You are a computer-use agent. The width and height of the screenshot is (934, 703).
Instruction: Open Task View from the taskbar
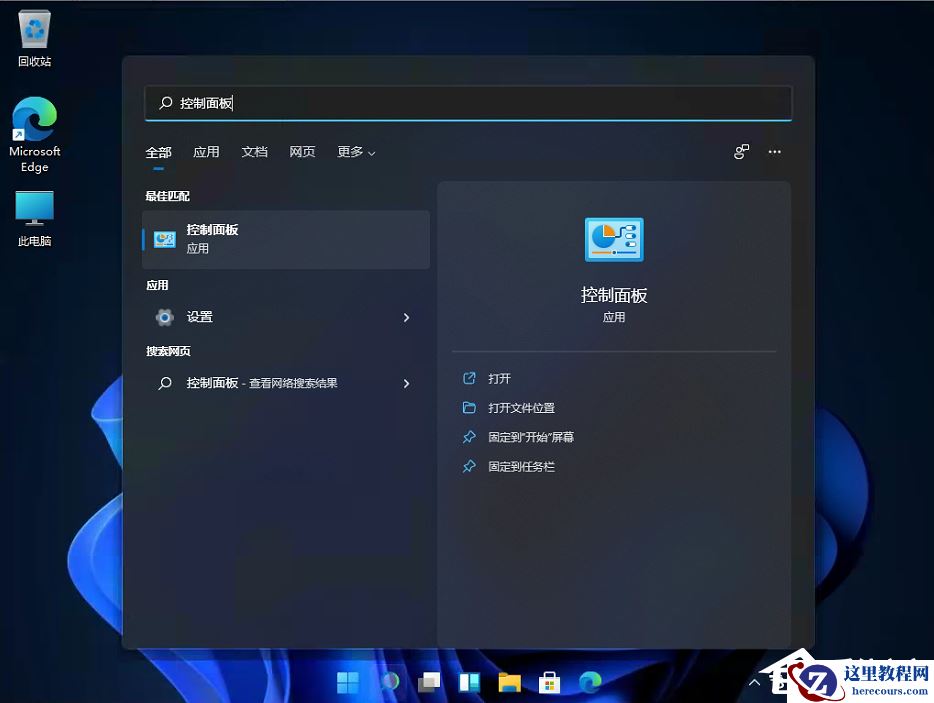(x=429, y=682)
